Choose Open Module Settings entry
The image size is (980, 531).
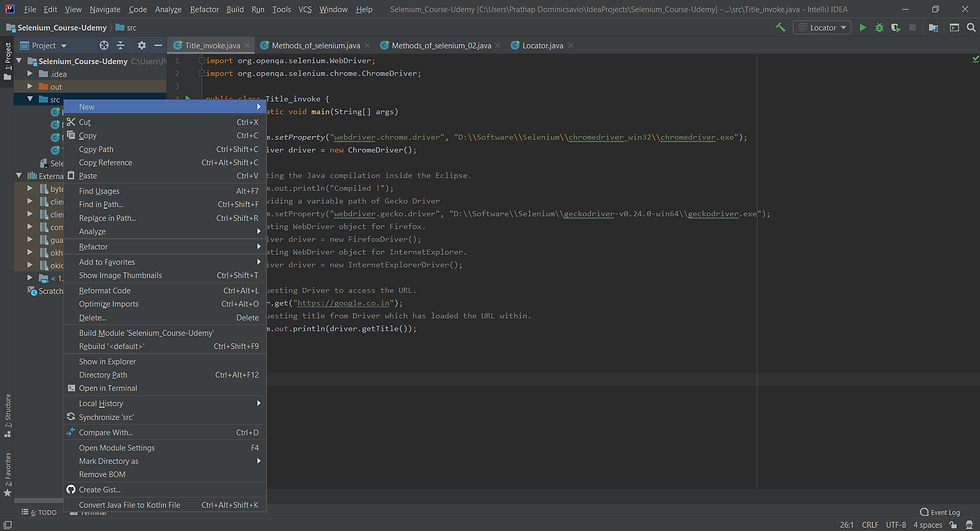tap(165, 448)
